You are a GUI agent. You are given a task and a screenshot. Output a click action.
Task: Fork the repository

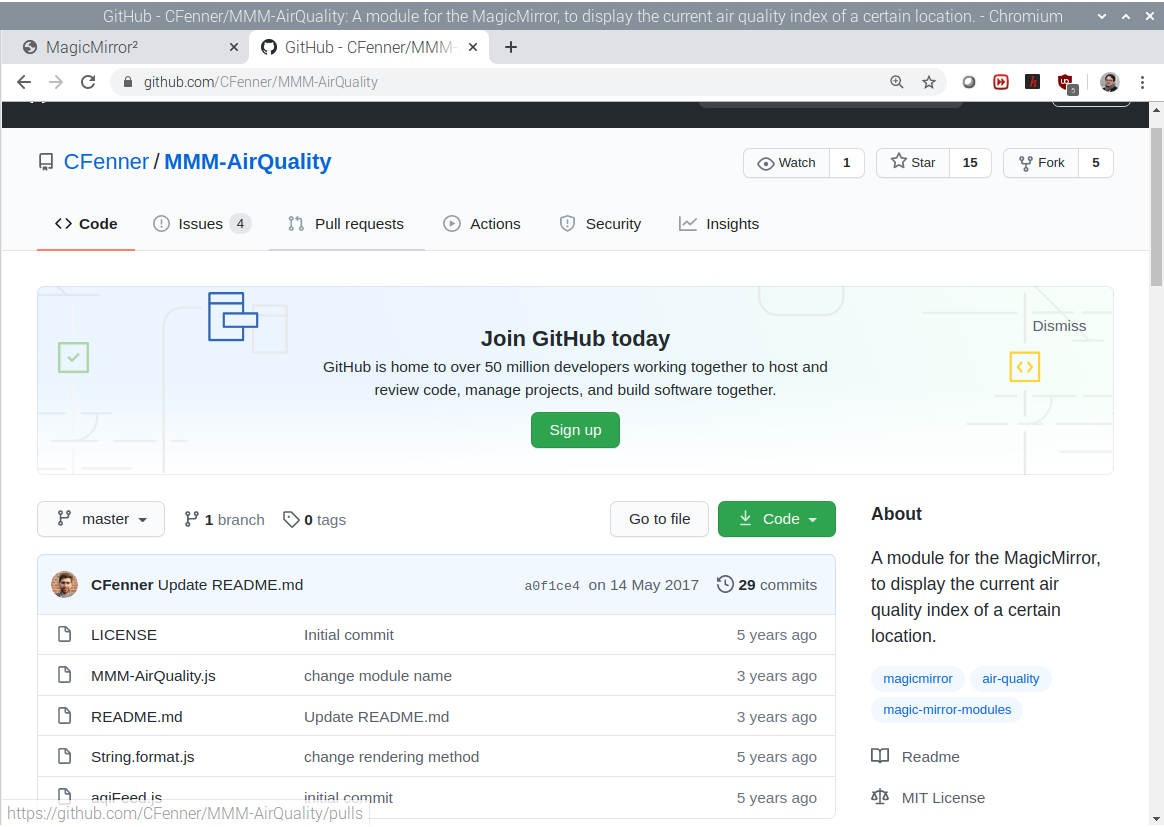tap(1041, 163)
